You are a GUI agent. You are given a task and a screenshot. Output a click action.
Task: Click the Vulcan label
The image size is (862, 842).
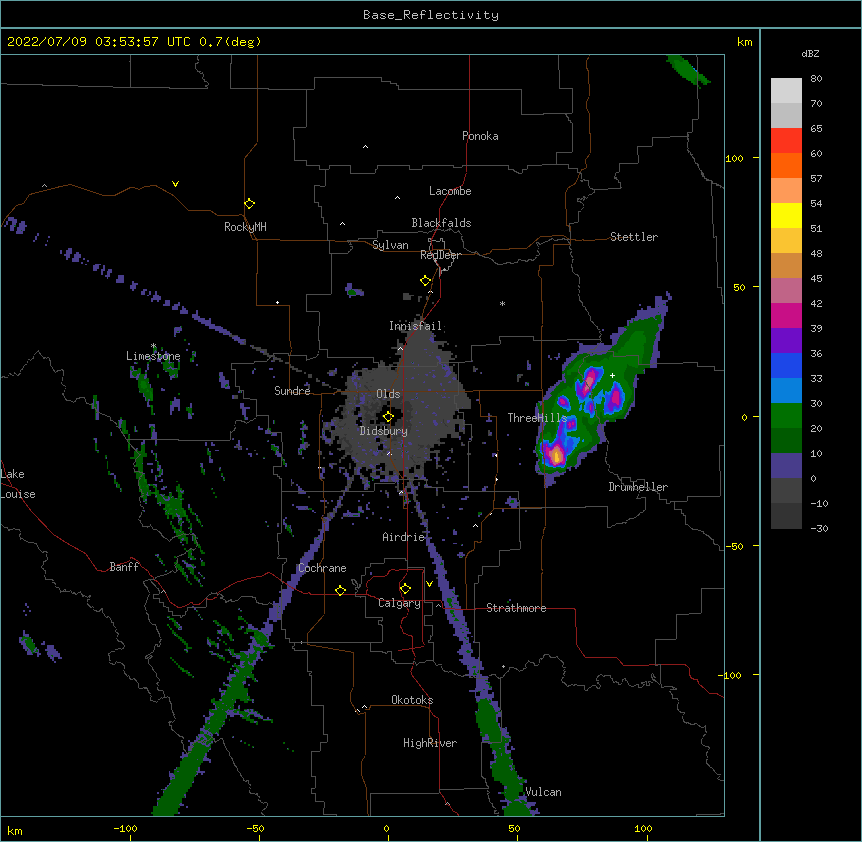543,792
